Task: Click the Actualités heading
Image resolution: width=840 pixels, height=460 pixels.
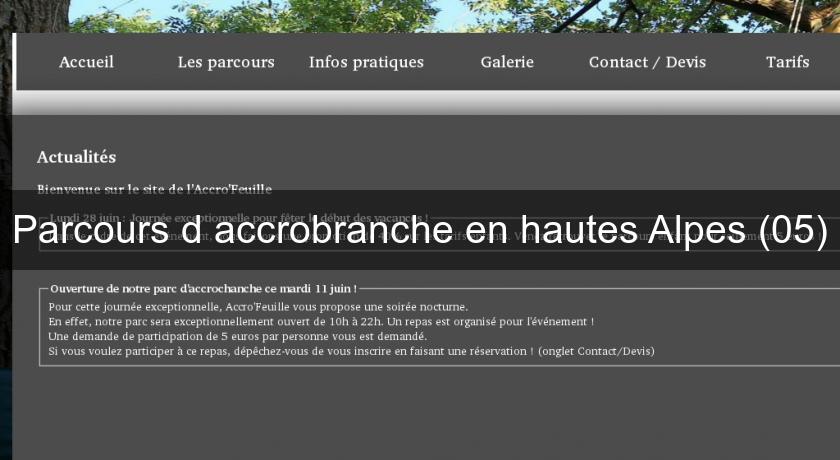Action: click(x=77, y=157)
